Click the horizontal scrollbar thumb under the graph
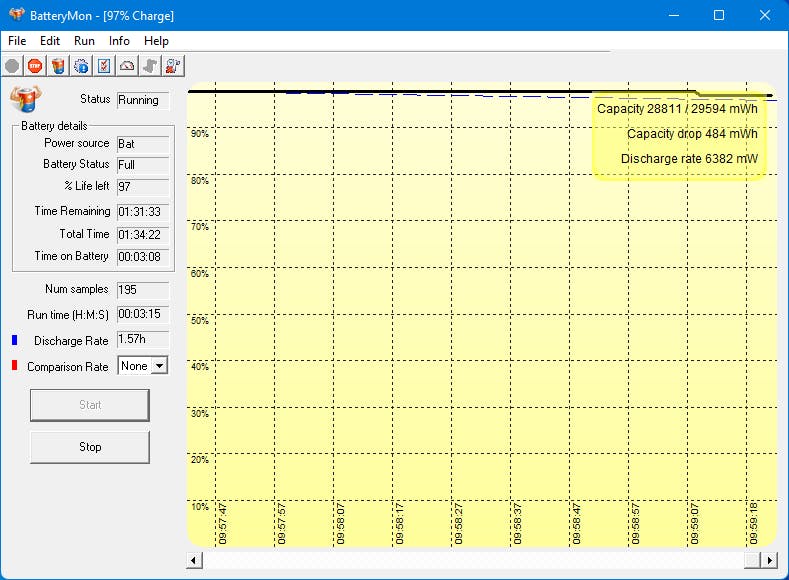The height and width of the screenshot is (580, 789). (752, 560)
